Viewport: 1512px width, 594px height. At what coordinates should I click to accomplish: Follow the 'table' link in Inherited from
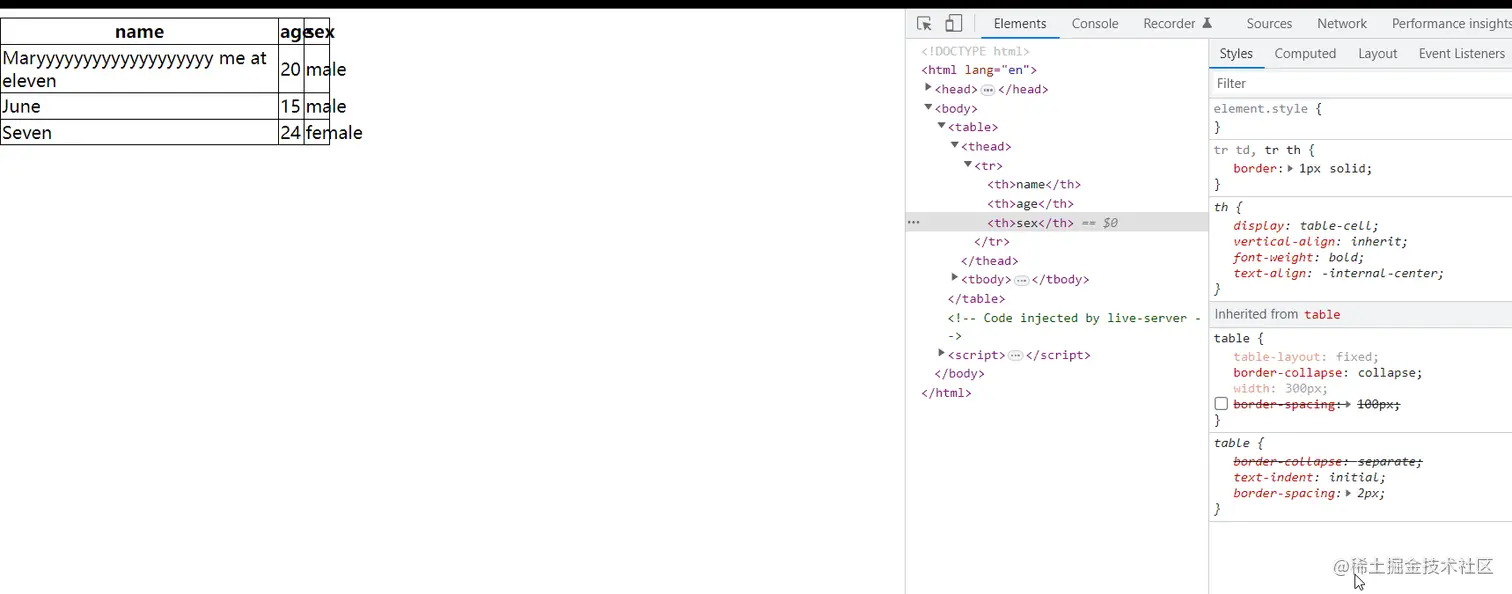pyautogui.click(x=1322, y=314)
